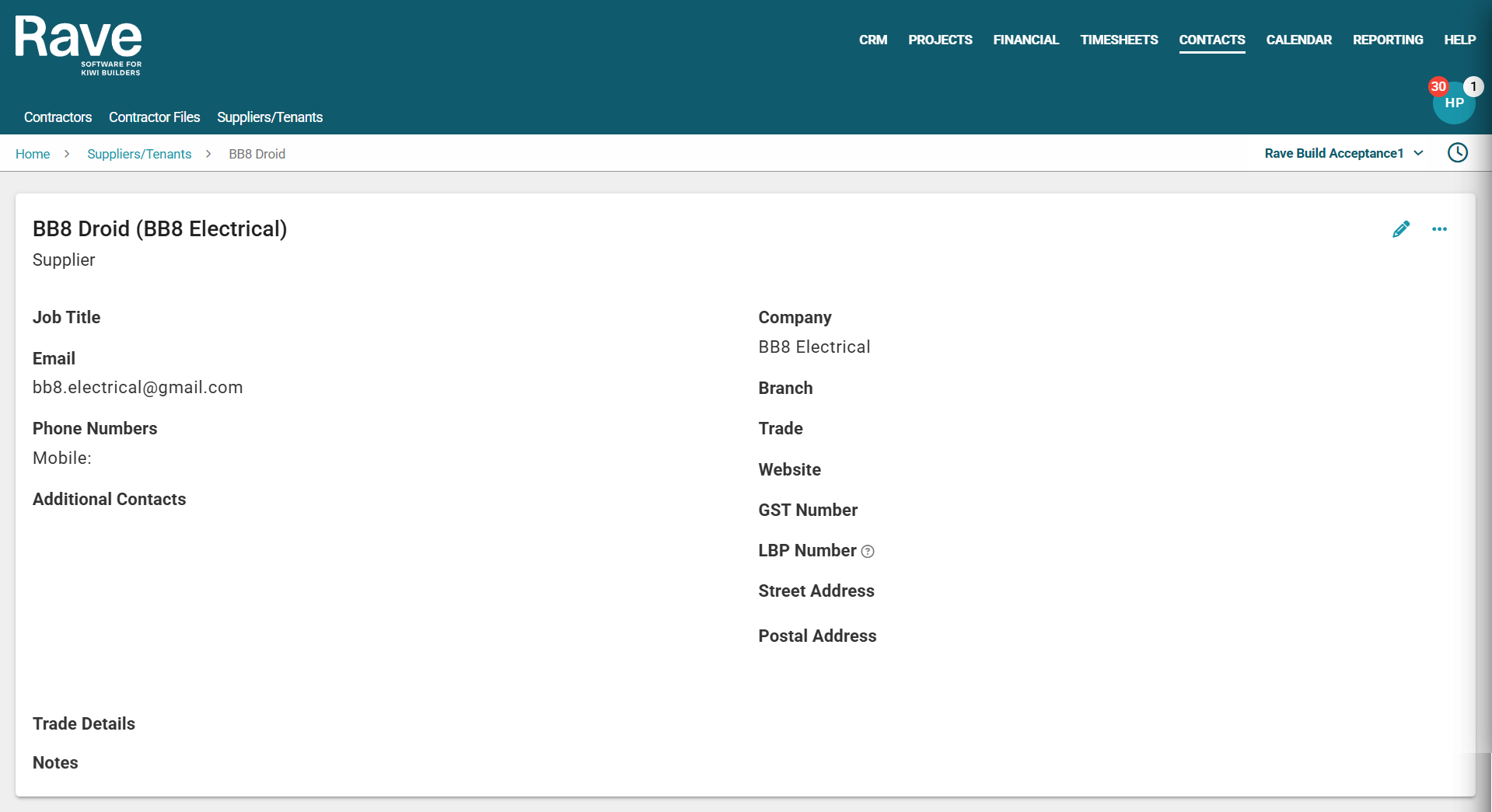
Task: Open the Calendar menu
Action: tap(1298, 40)
